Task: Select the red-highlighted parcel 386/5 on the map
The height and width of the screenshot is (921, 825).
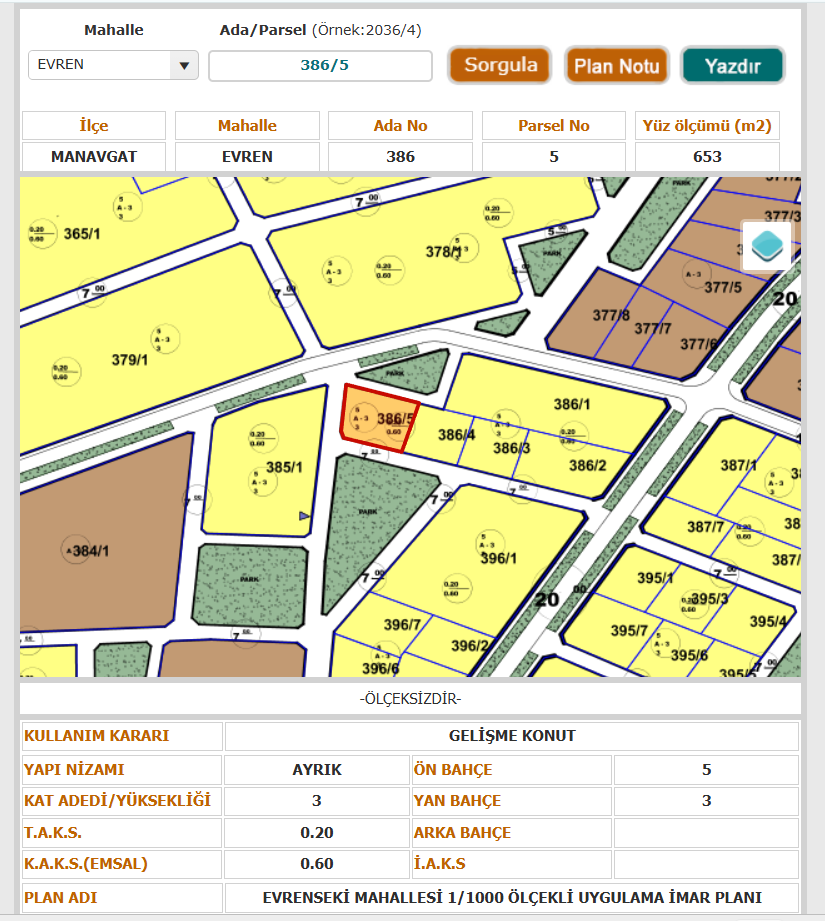Action: click(378, 420)
